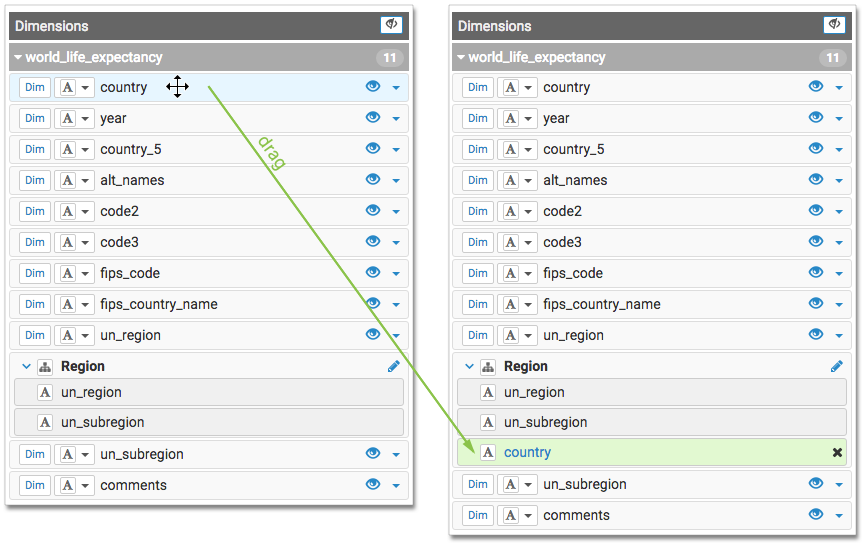Collapse the Region hierarchy chevron in left panel
866x543 pixels.
pyautogui.click(x=26, y=367)
